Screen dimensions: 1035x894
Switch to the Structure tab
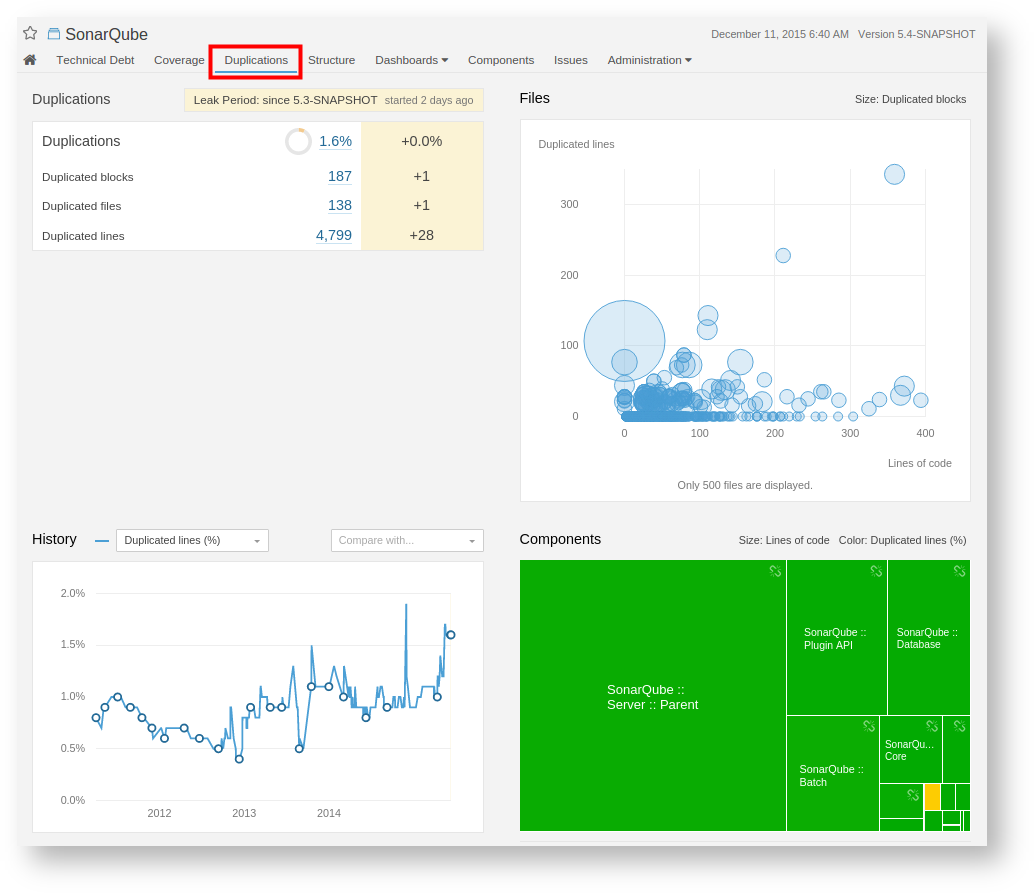331,60
